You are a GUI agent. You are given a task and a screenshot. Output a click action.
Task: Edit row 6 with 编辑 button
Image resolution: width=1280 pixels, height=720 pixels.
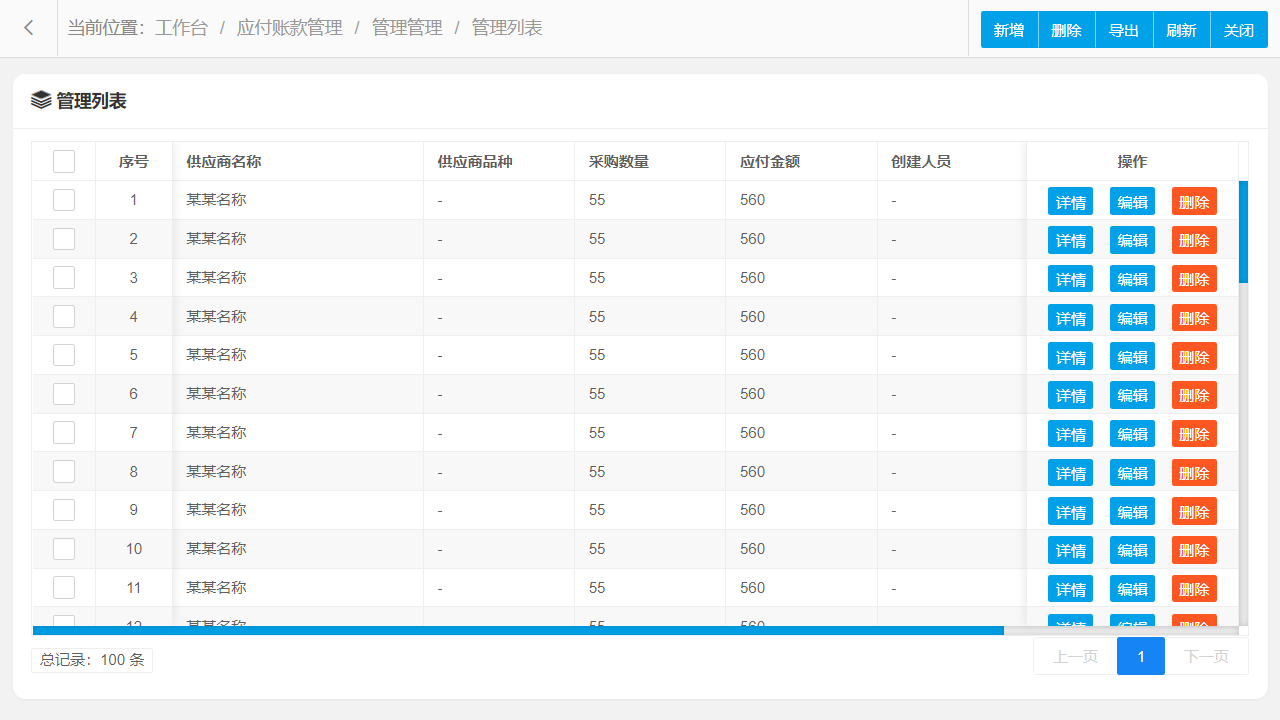(1132, 395)
